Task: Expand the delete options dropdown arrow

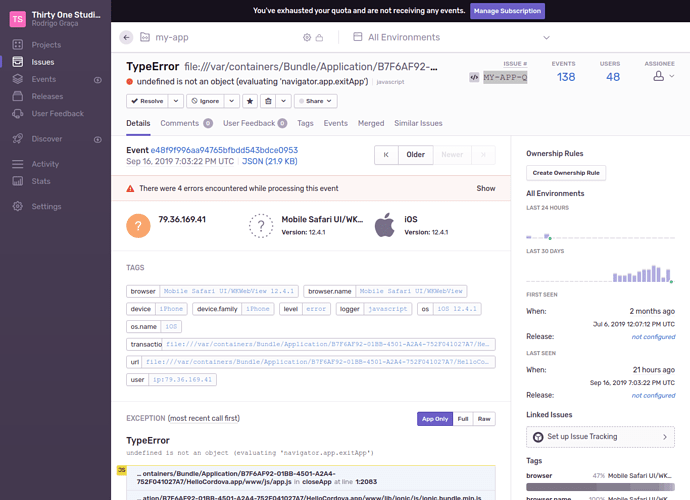Action: pos(283,101)
